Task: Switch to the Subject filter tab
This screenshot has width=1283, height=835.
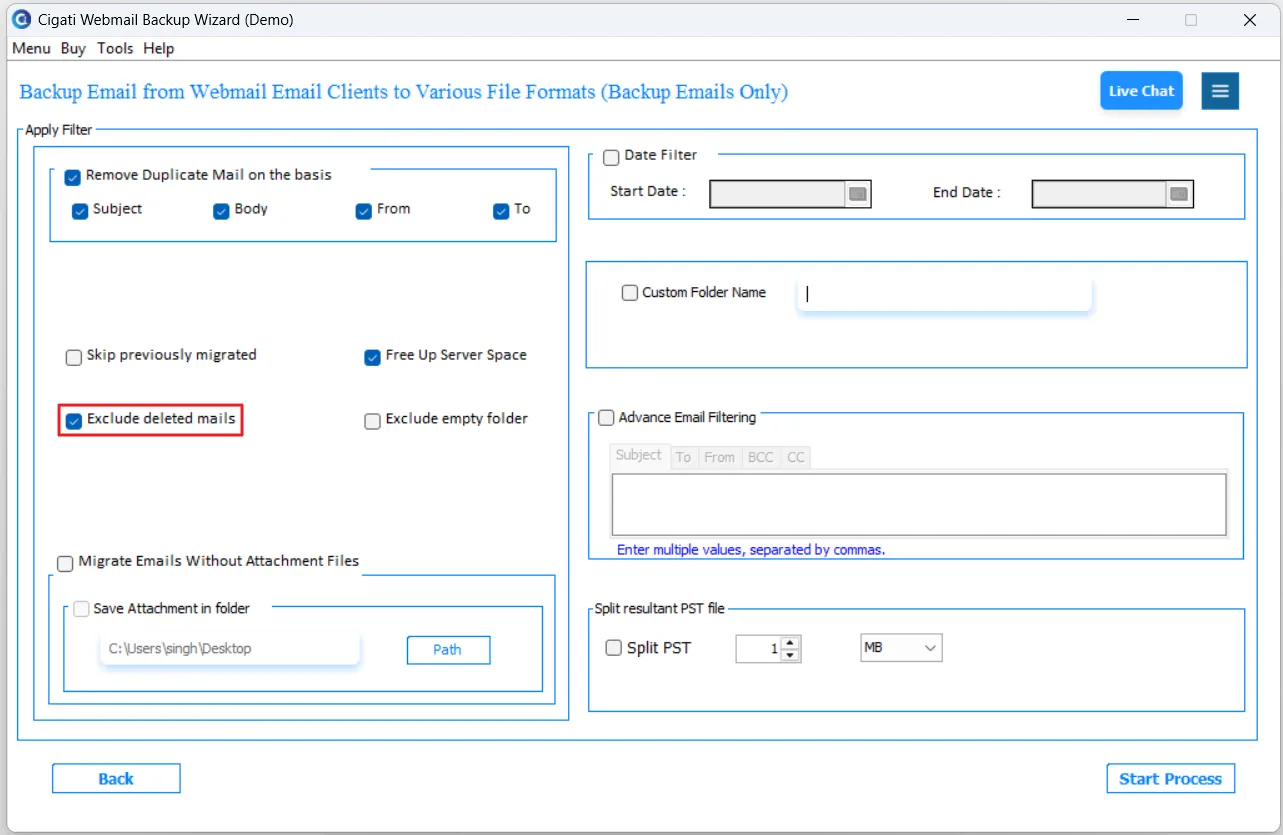Action: click(x=639, y=455)
